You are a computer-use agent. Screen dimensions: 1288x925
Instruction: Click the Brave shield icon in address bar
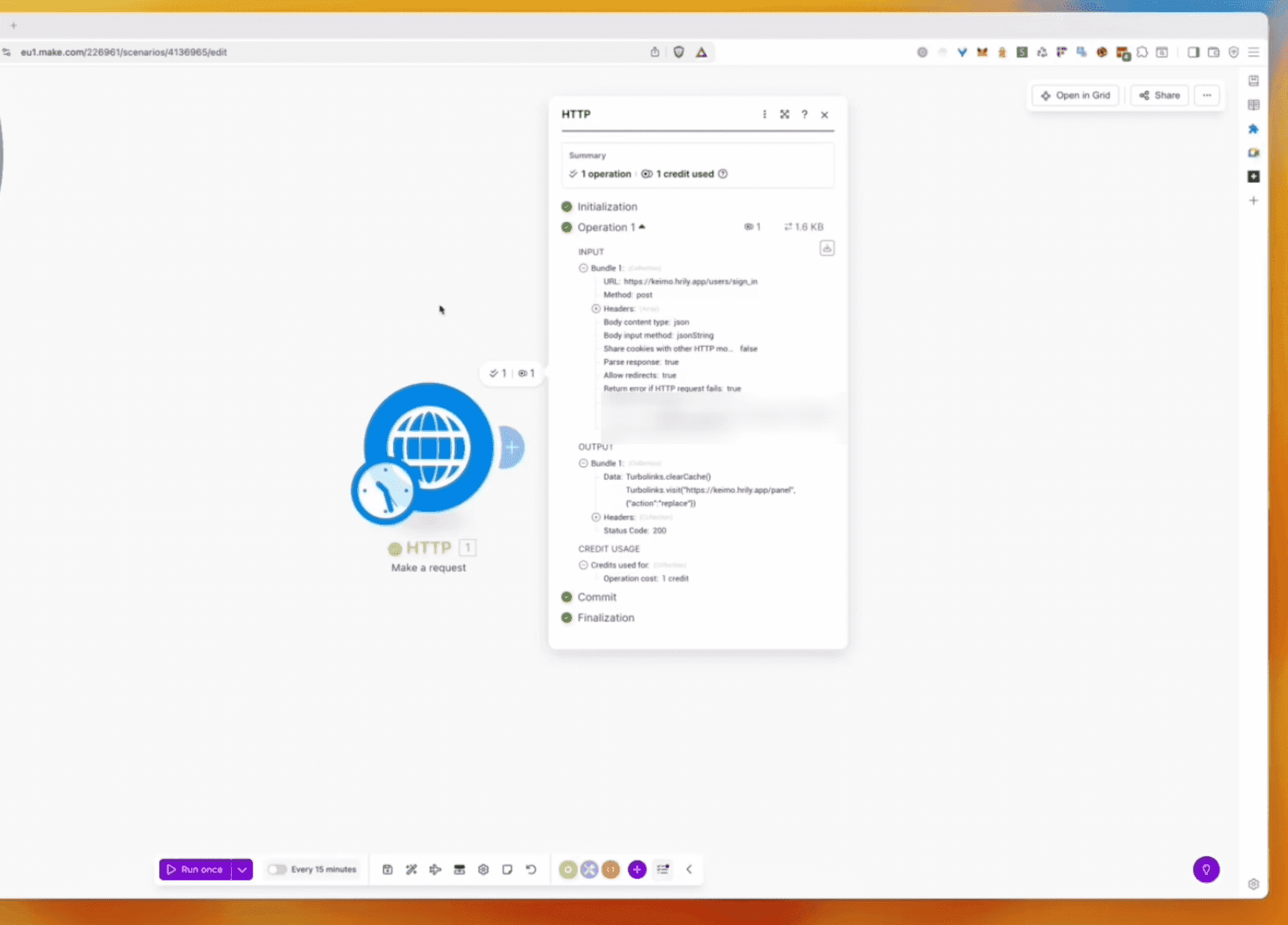[679, 52]
